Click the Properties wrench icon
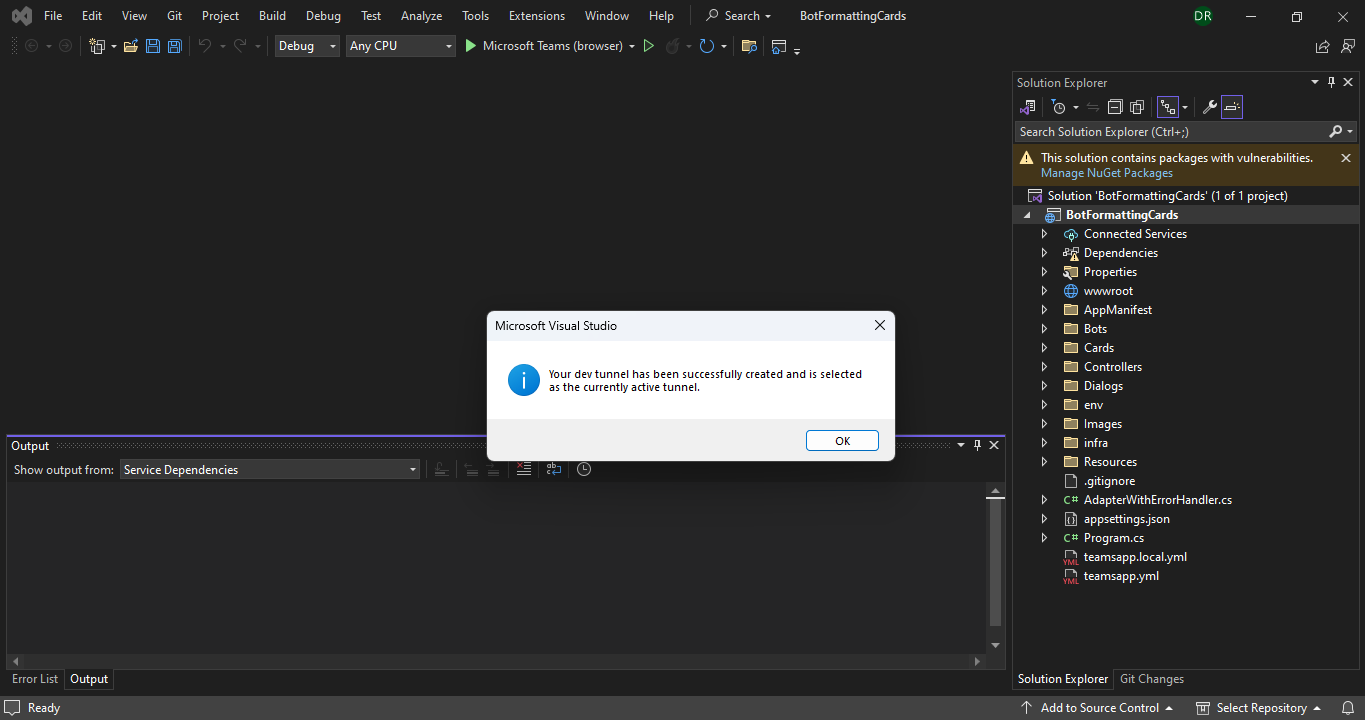The height and width of the screenshot is (720, 1365). tap(1208, 107)
